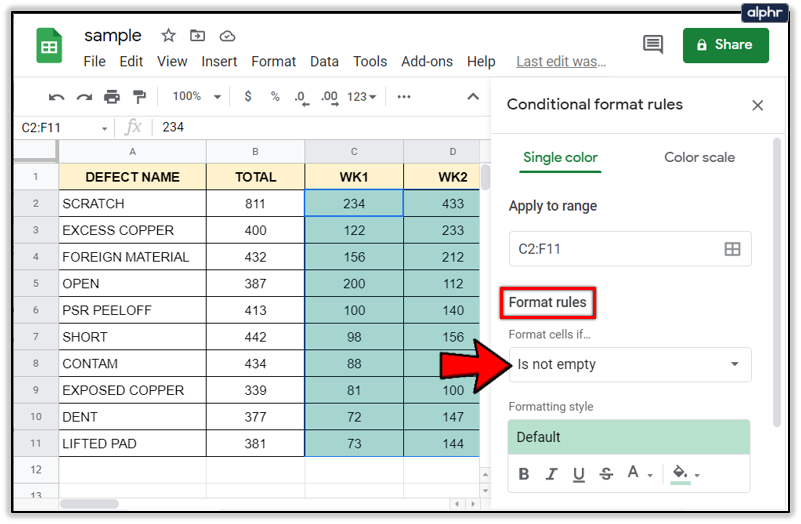The height and width of the screenshot is (524, 801).
Task: Open the 'Is not empty' condition dropdown
Action: 629,364
